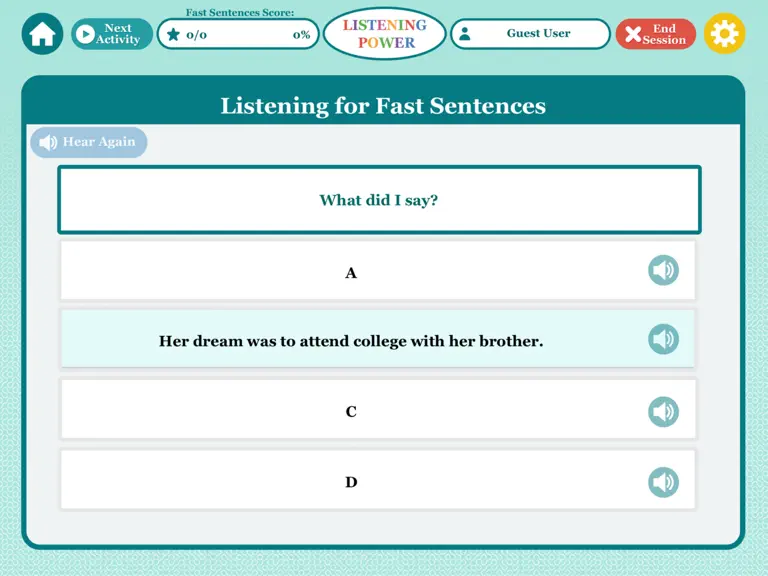This screenshot has height=576, width=768.
Task: Hear the sentence again
Action: coord(89,142)
